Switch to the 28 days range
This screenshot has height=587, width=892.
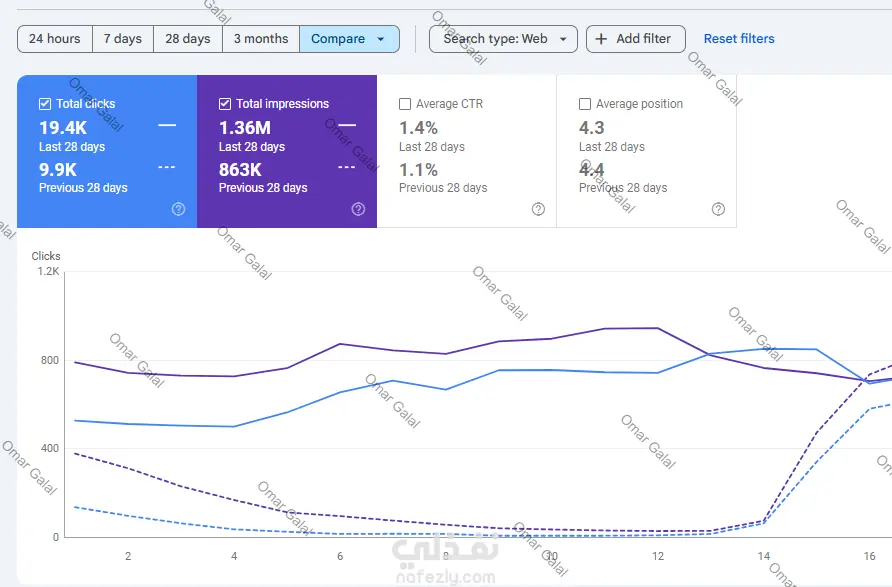188,39
